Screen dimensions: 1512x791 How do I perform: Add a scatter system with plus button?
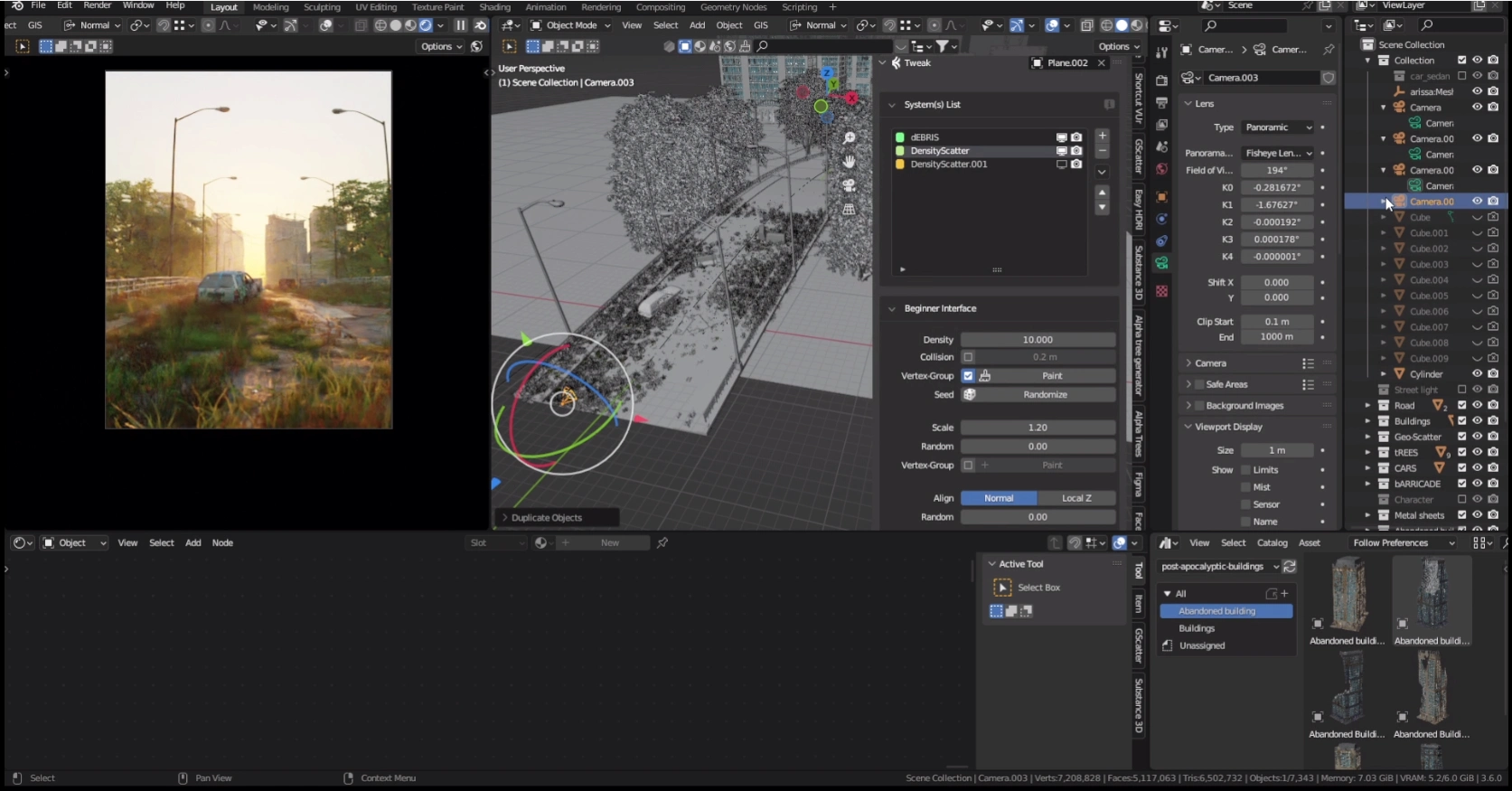click(1102, 136)
